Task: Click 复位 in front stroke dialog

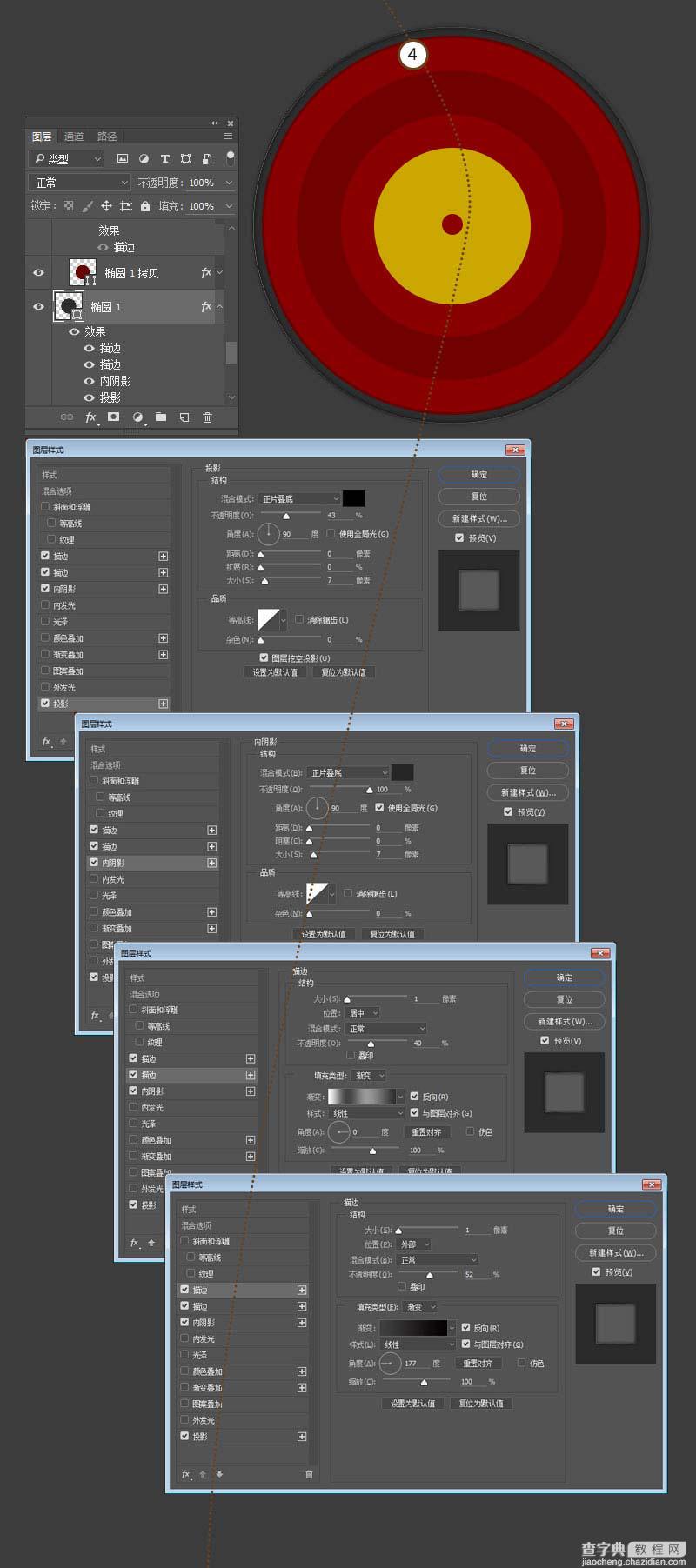Action: click(x=616, y=1231)
